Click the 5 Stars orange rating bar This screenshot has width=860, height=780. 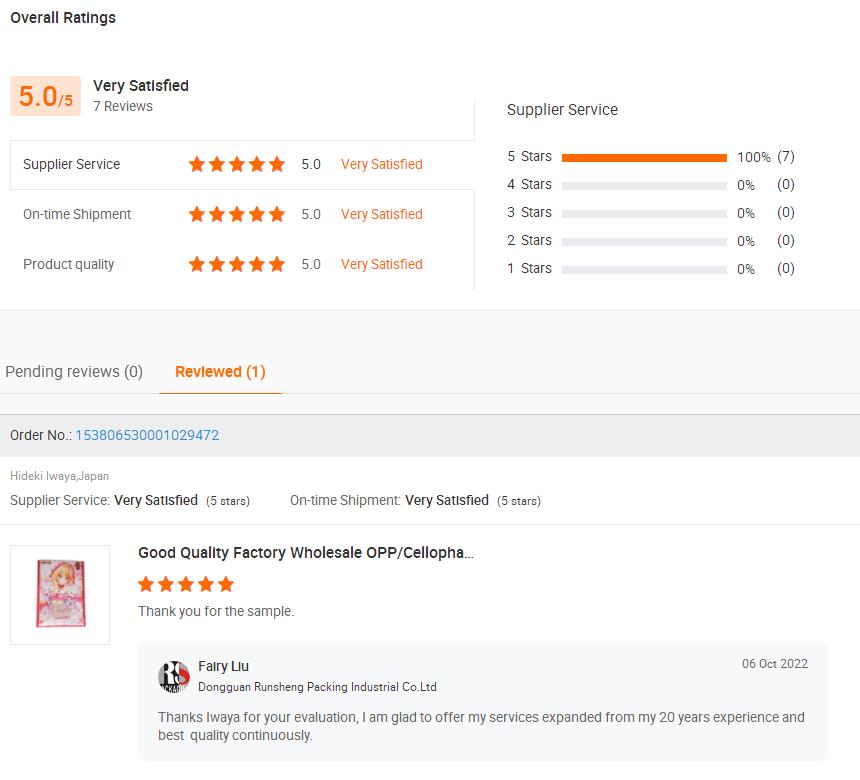pos(644,157)
